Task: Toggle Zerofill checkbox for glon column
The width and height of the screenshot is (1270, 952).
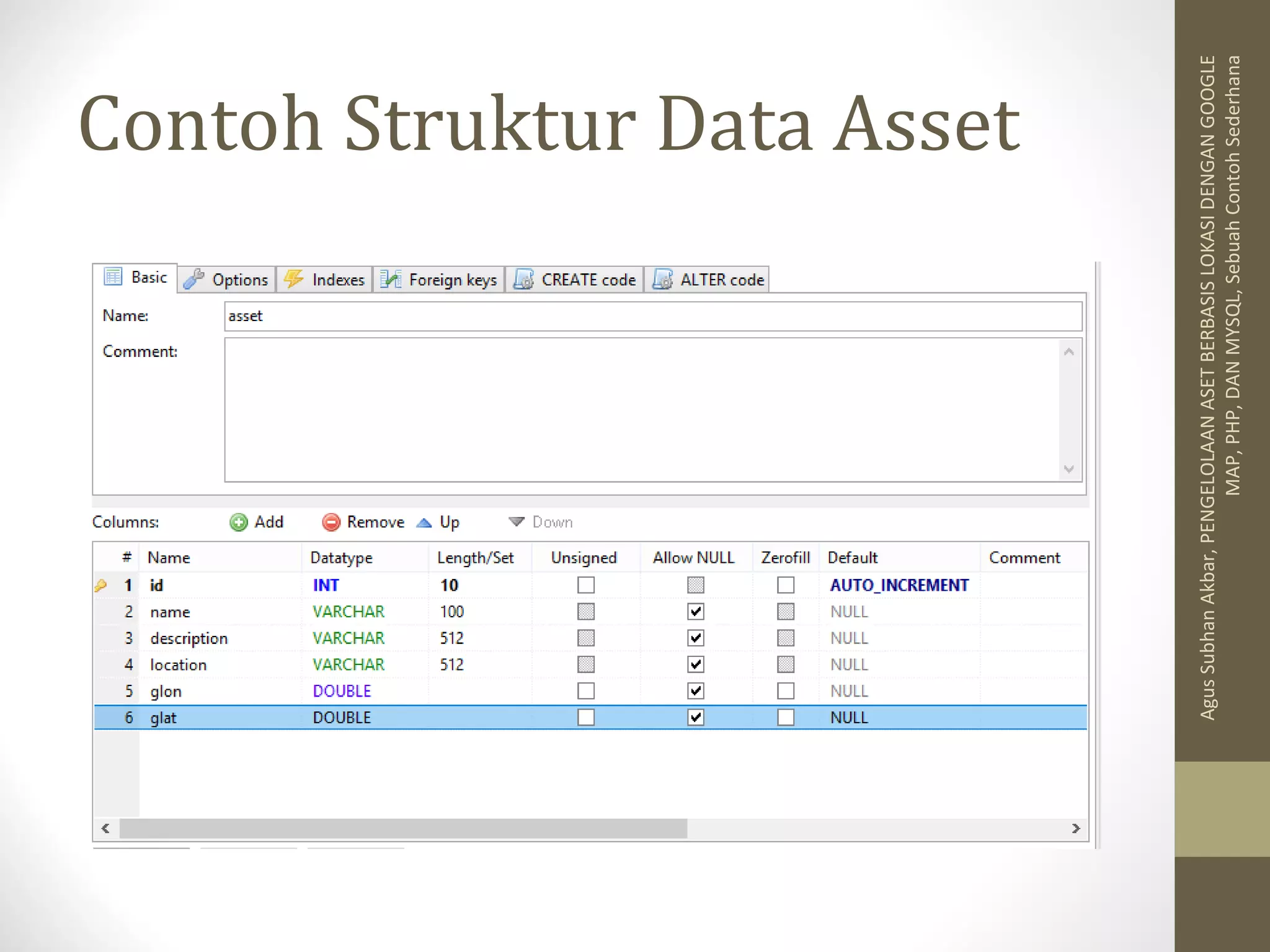Action: click(x=785, y=690)
